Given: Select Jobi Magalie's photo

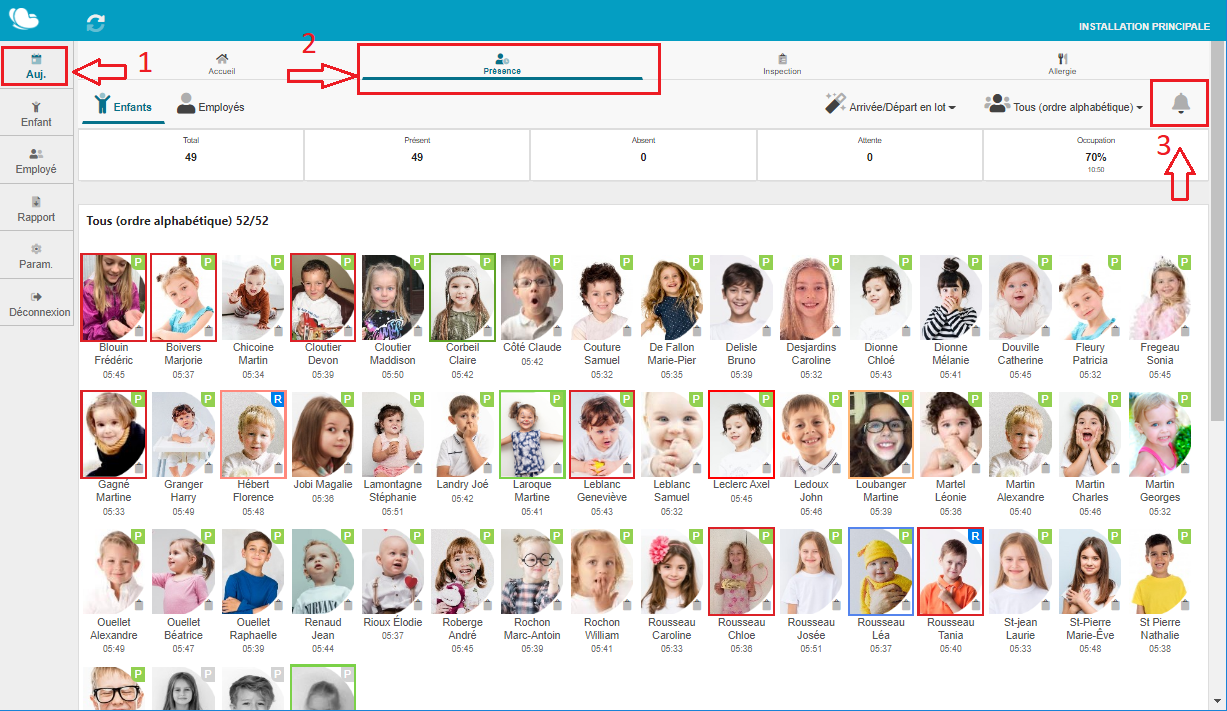Looking at the screenshot, I should (323, 435).
